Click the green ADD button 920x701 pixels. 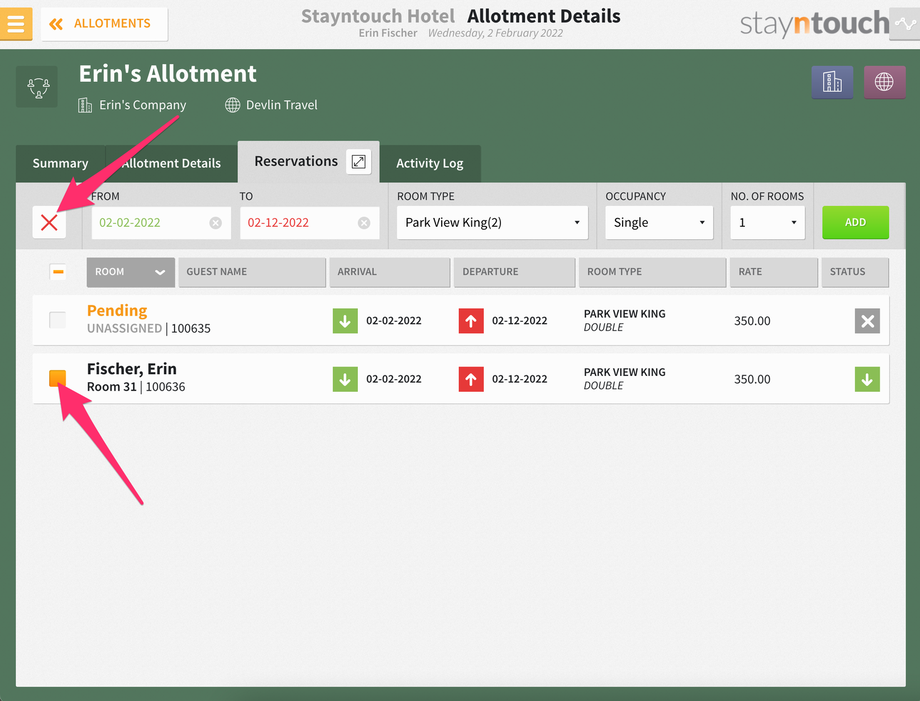(x=855, y=222)
